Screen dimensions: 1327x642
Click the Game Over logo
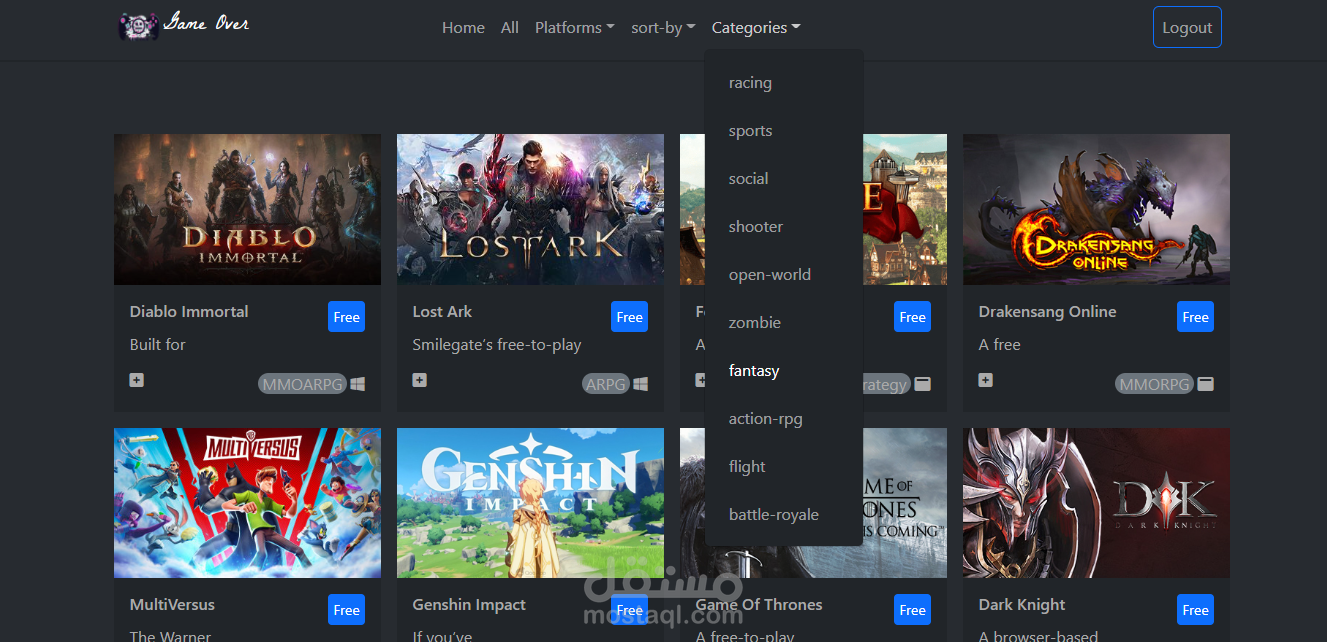click(x=184, y=24)
